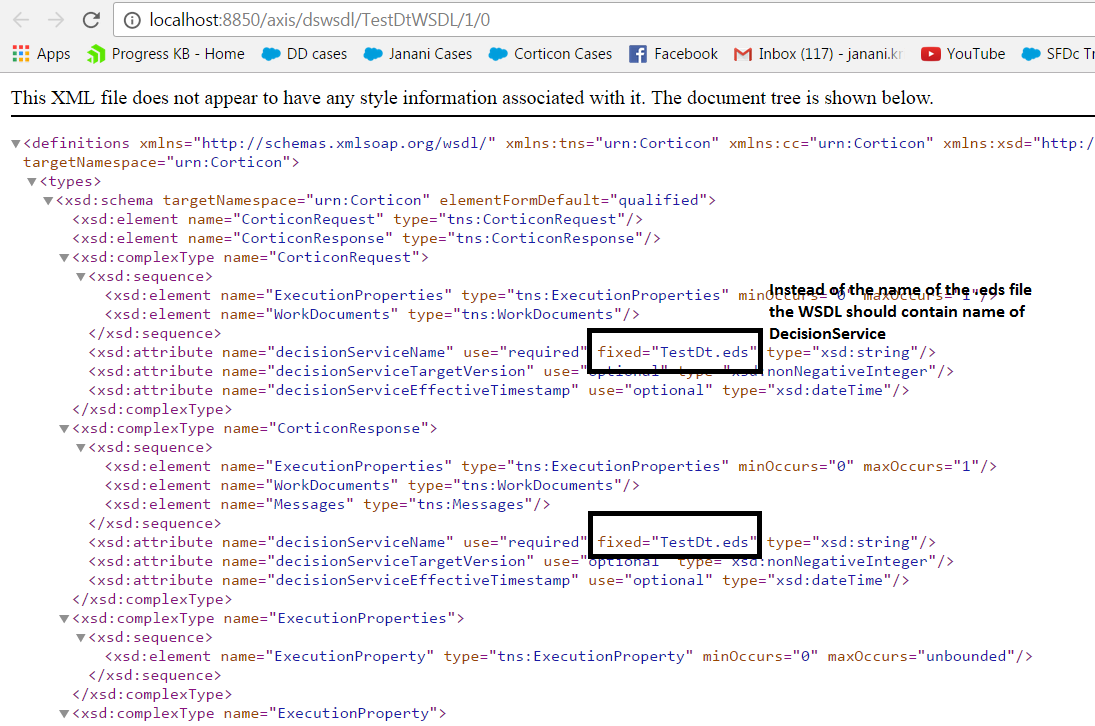Click the browser forward arrow

click(x=56, y=20)
